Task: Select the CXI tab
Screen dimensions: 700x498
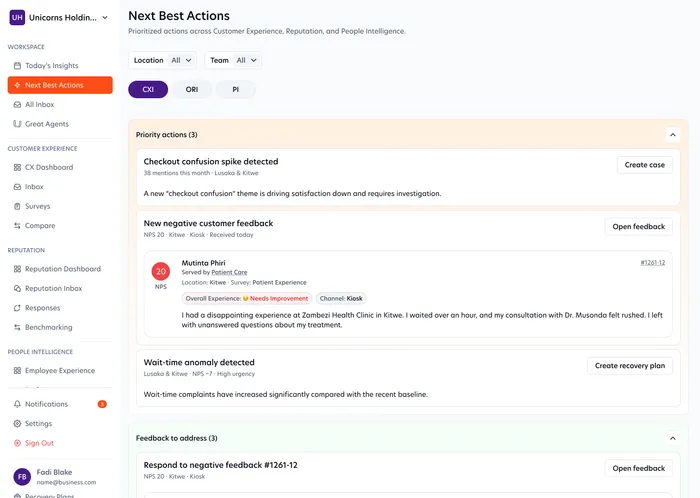Action: [148, 89]
